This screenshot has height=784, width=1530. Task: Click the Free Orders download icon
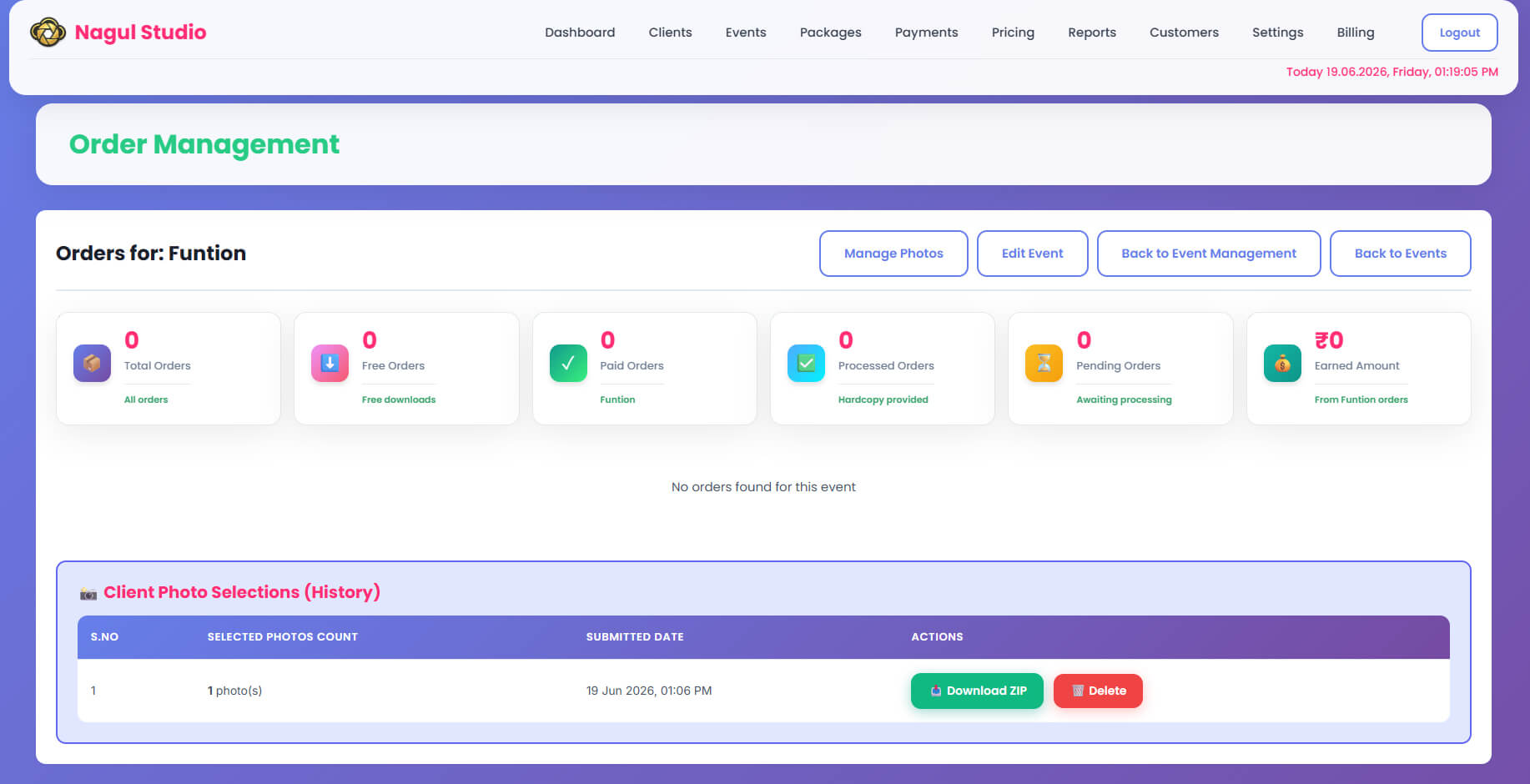tap(330, 364)
